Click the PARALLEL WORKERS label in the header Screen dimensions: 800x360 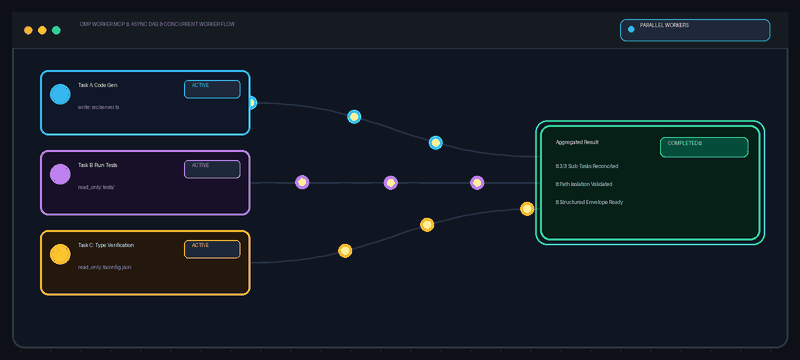pyautogui.click(x=664, y=25)
